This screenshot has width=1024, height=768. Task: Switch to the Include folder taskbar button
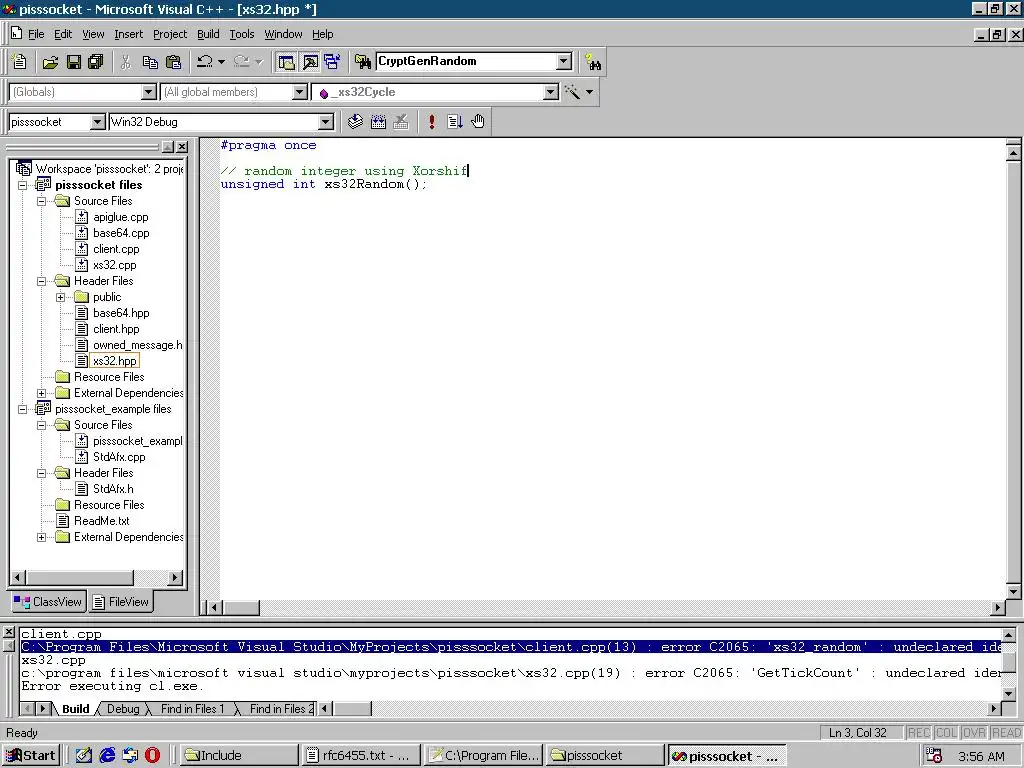click(x=239, y=756)
